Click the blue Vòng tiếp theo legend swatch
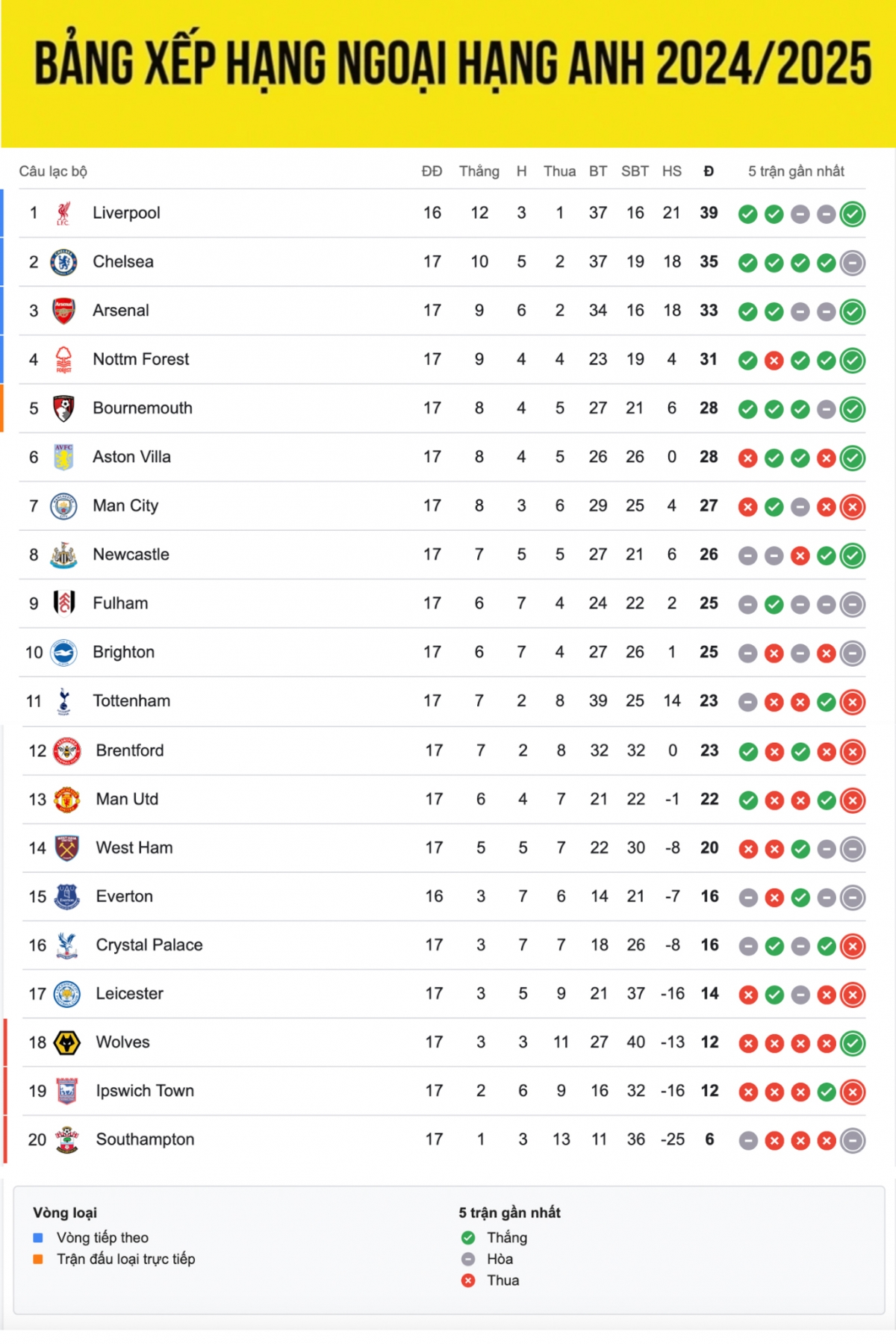 [x=38, y=1237]
